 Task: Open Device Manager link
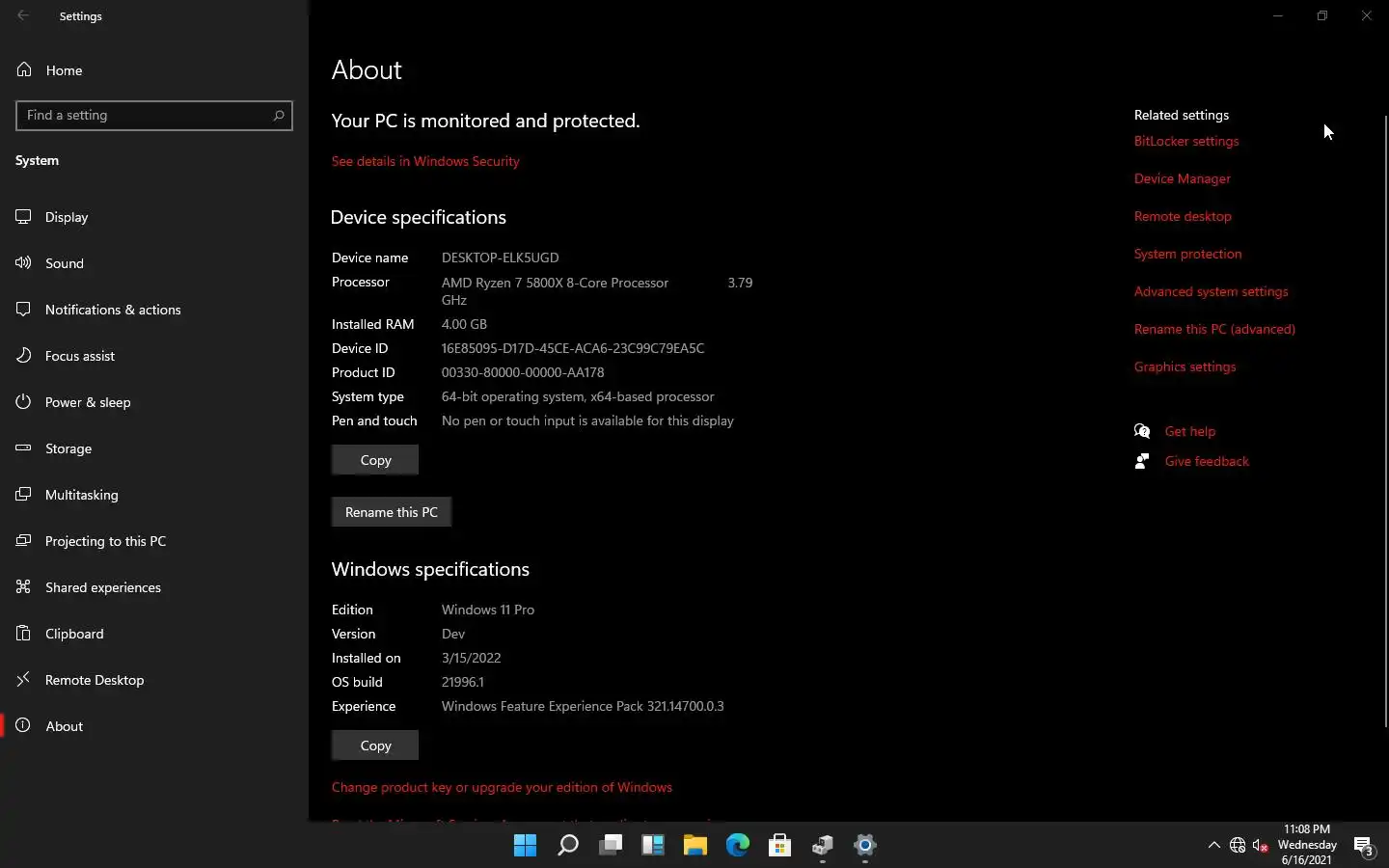[1183, 178]
